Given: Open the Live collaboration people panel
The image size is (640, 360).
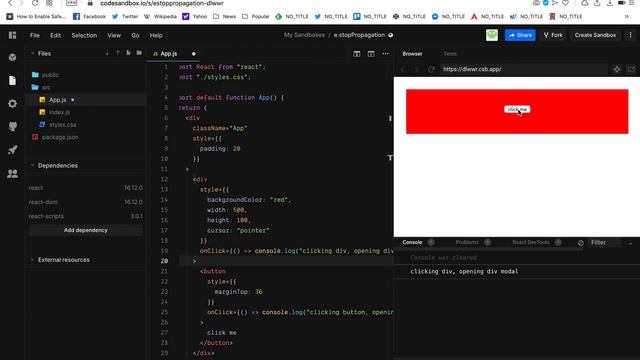Looking at the screenshot, I should [12, 173].
